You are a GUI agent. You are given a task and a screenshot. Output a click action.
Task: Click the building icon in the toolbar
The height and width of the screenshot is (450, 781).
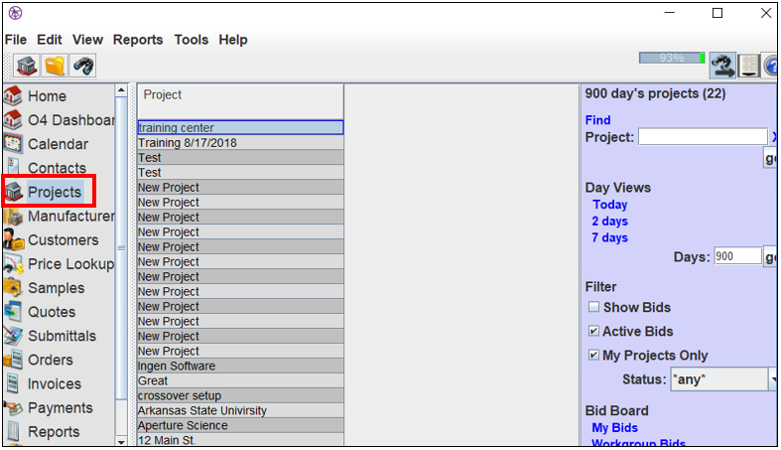pyautogui.click(x=26, y=66)
